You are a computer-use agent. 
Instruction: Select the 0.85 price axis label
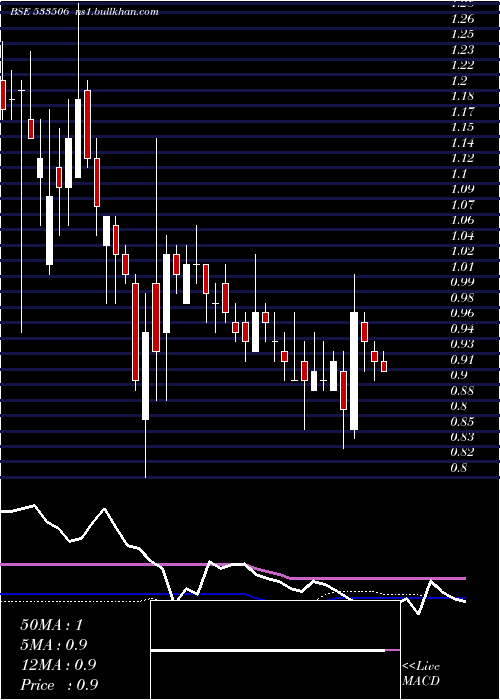coord(462,421)
